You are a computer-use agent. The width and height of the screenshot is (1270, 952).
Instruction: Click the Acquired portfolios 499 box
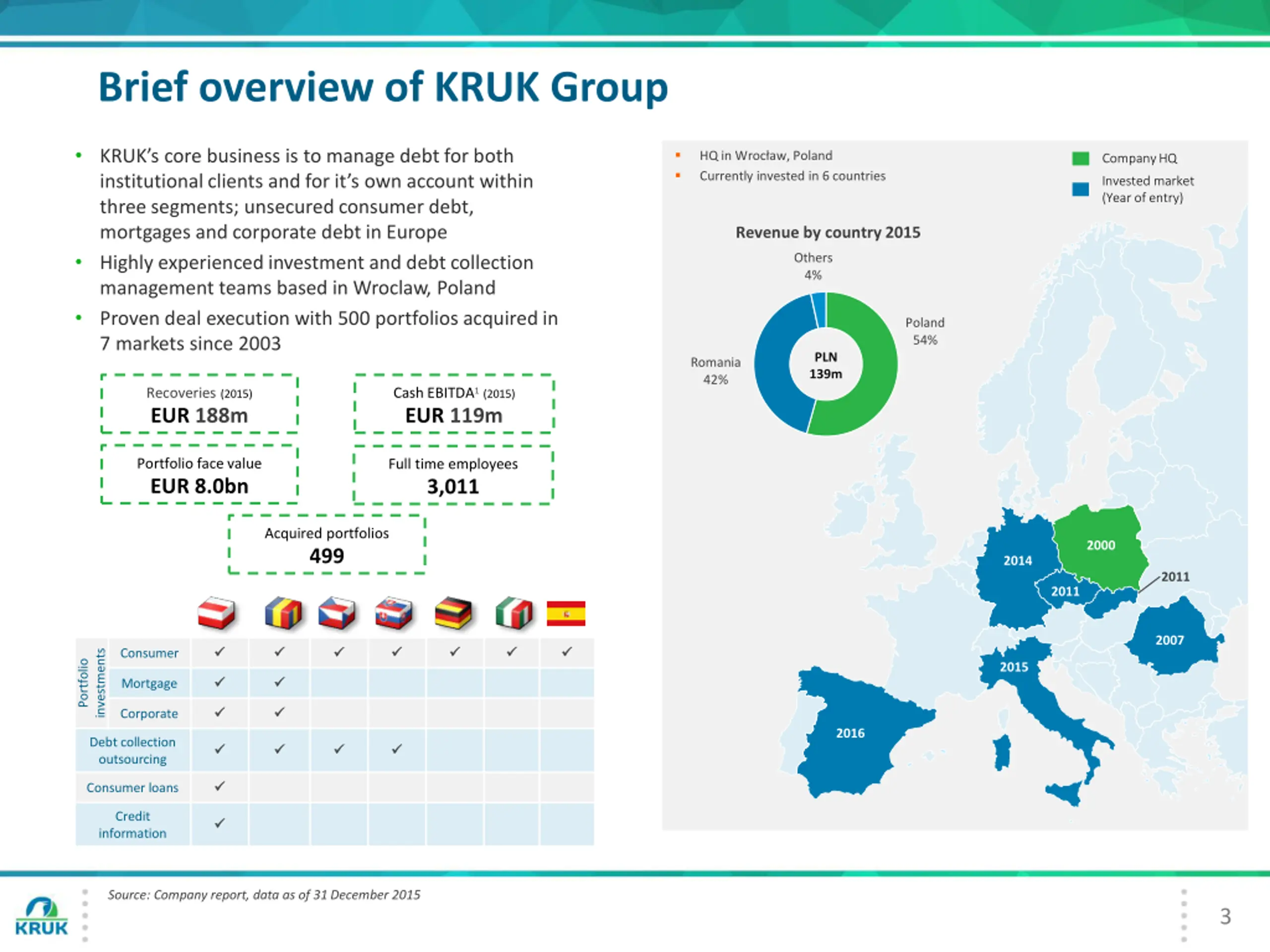[327, 544]
